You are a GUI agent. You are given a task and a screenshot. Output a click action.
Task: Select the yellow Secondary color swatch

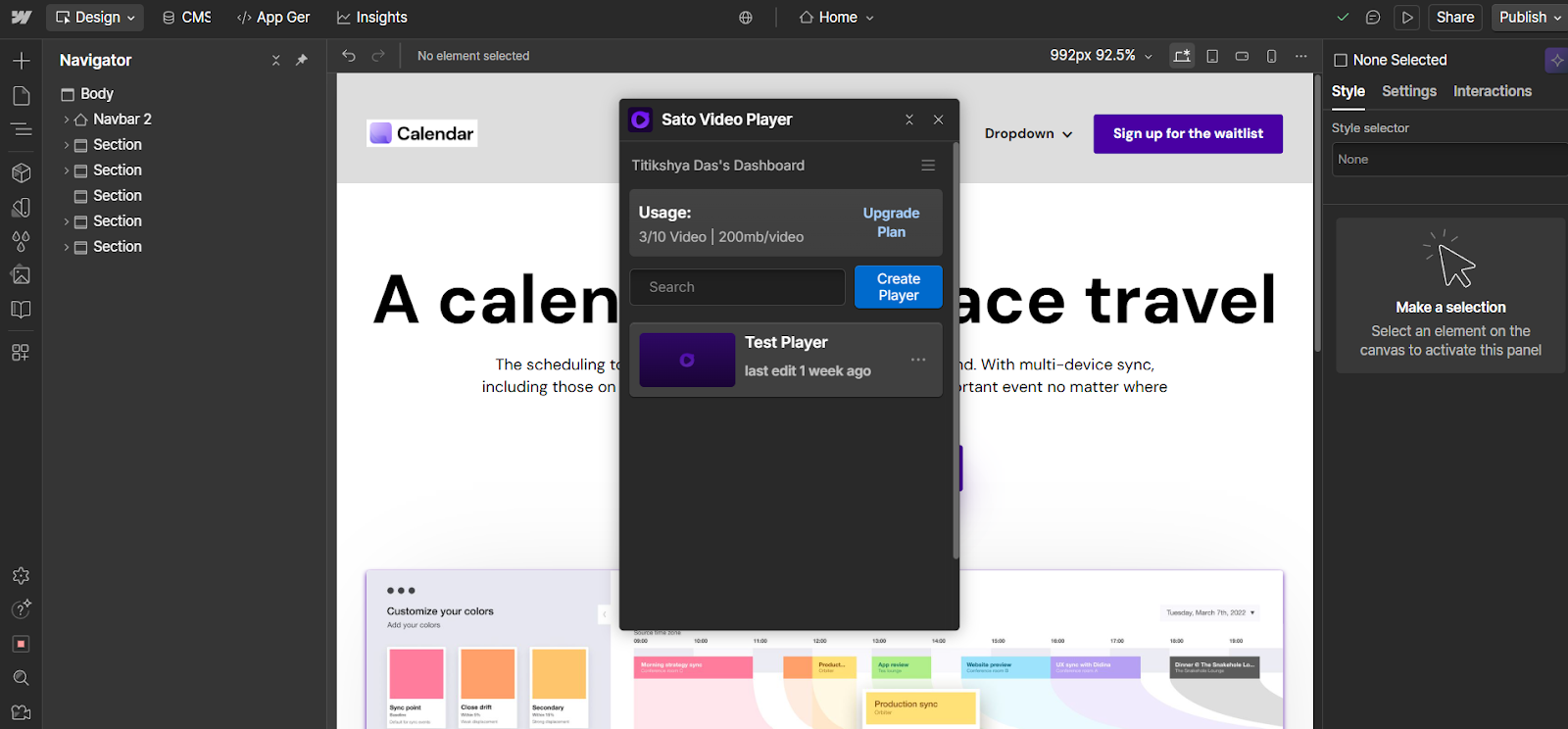pyautogui.click(x=559, y=674)
